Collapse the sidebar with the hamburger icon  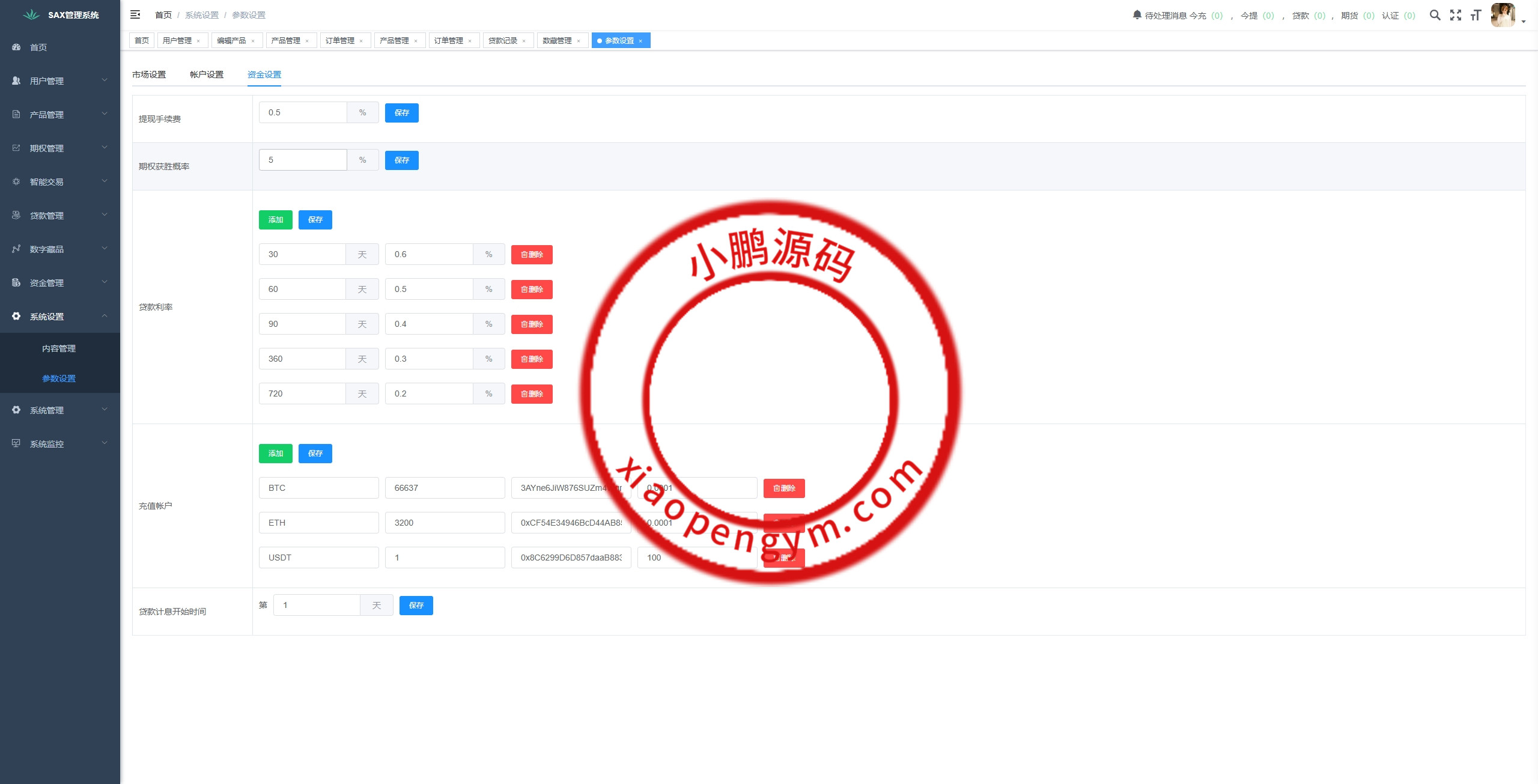[x=135, y=14]
